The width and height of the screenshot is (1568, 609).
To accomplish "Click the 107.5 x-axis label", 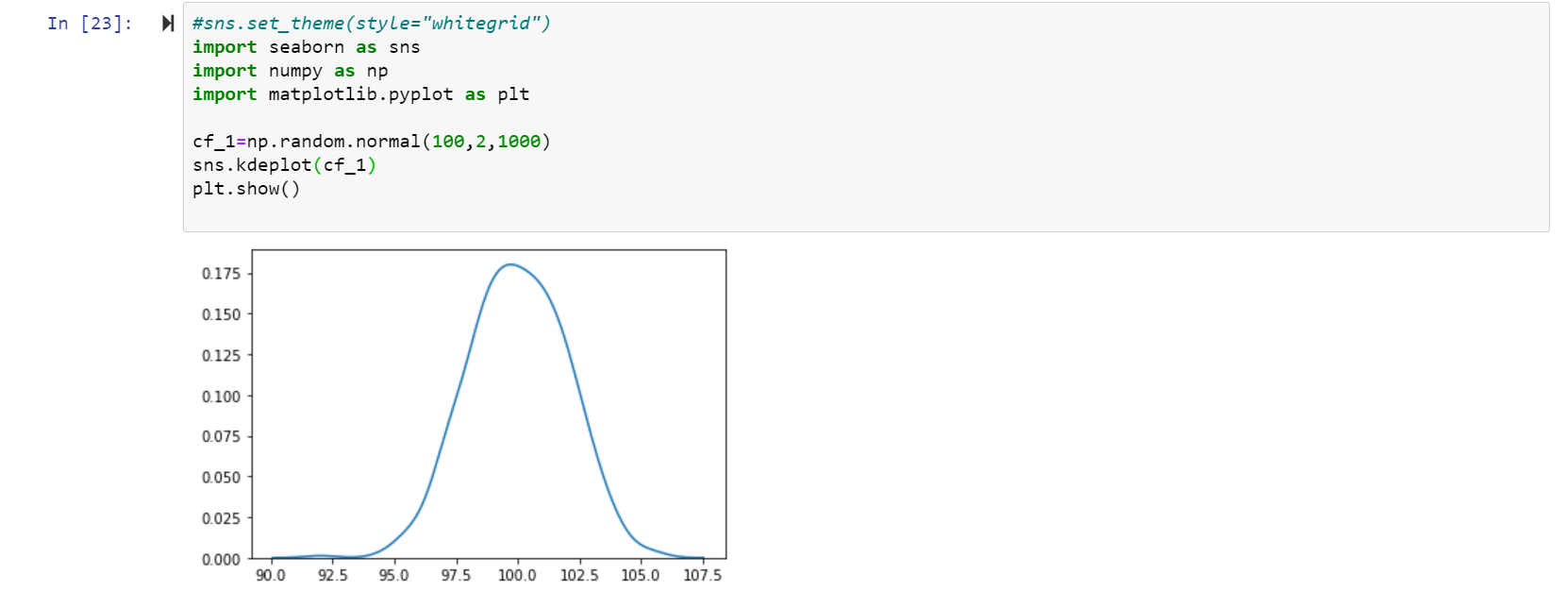I will tap(703, 575).
